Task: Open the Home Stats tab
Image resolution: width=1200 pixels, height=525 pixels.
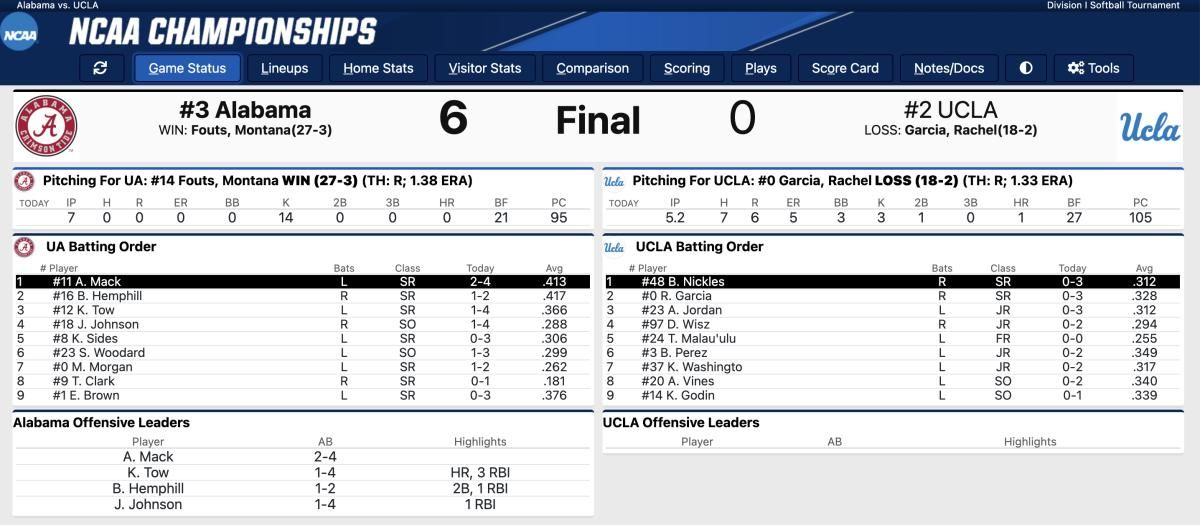Action: point(378,68)
